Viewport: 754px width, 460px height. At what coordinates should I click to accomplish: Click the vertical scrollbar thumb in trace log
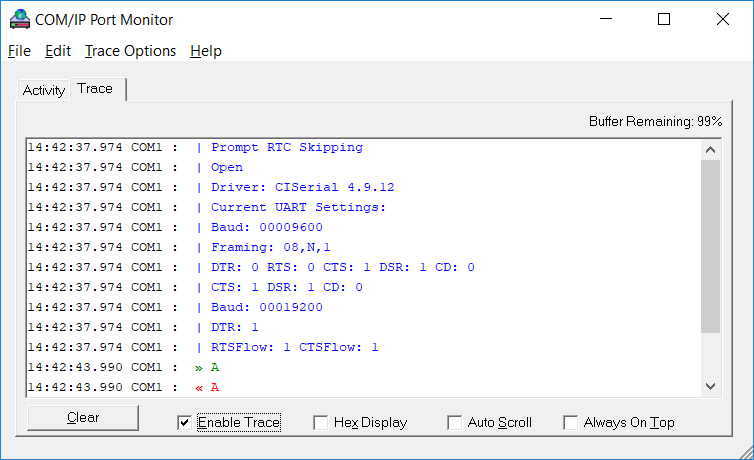(x=710, y=246)
